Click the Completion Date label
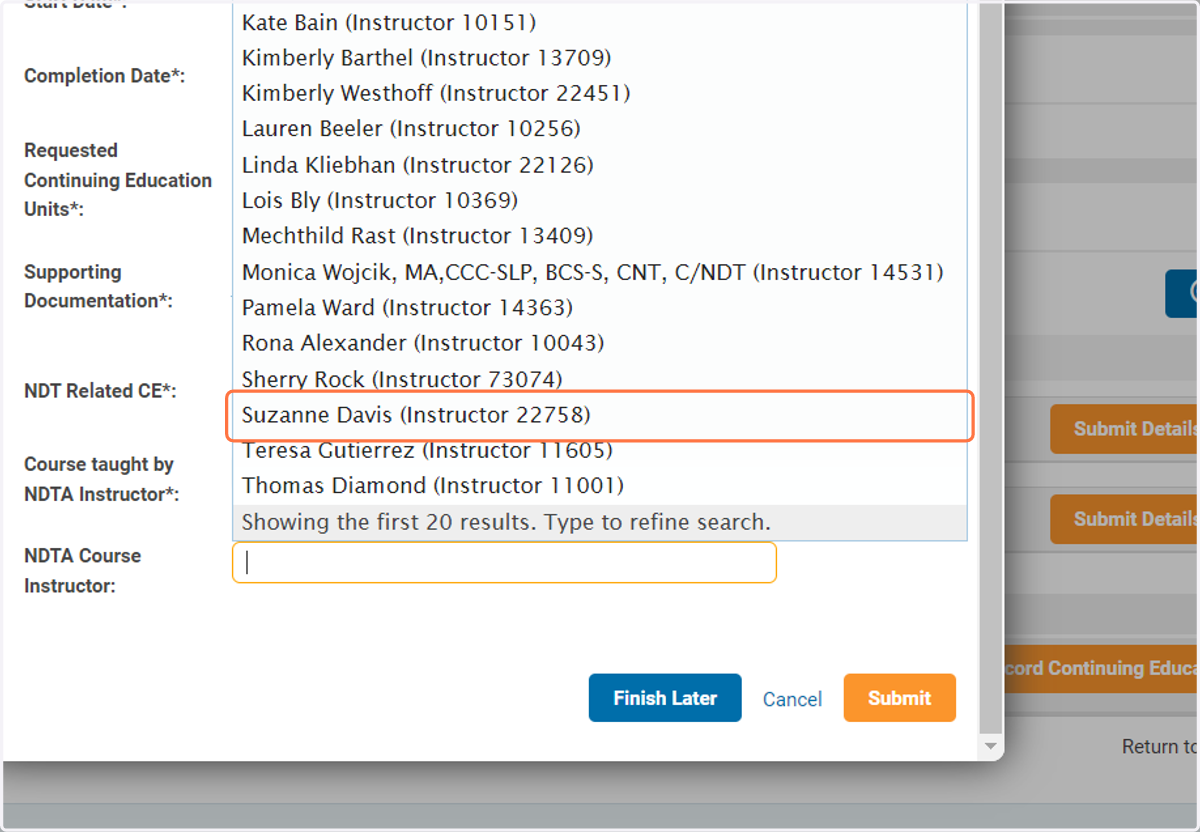Image resolution: width=1200 pixels, height=832 pixels. point(105,76)
